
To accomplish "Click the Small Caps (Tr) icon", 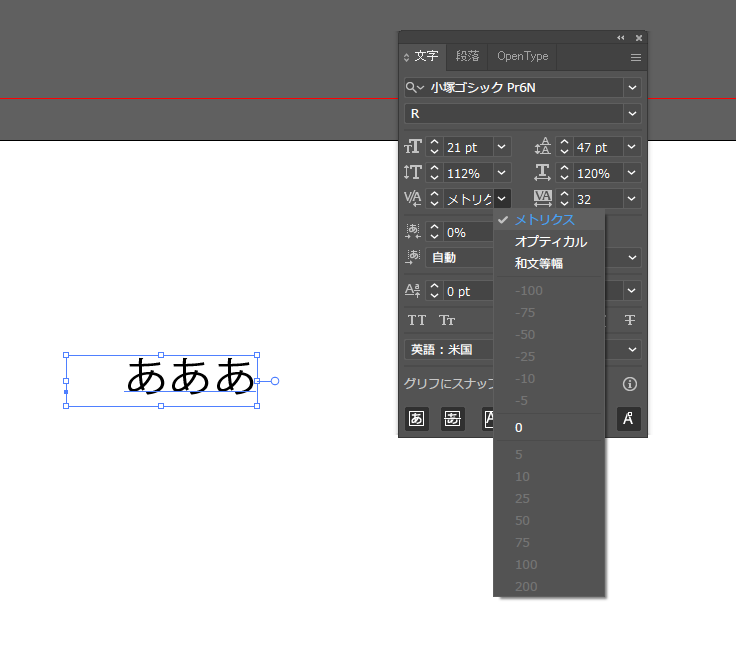I will coord(447,321).
